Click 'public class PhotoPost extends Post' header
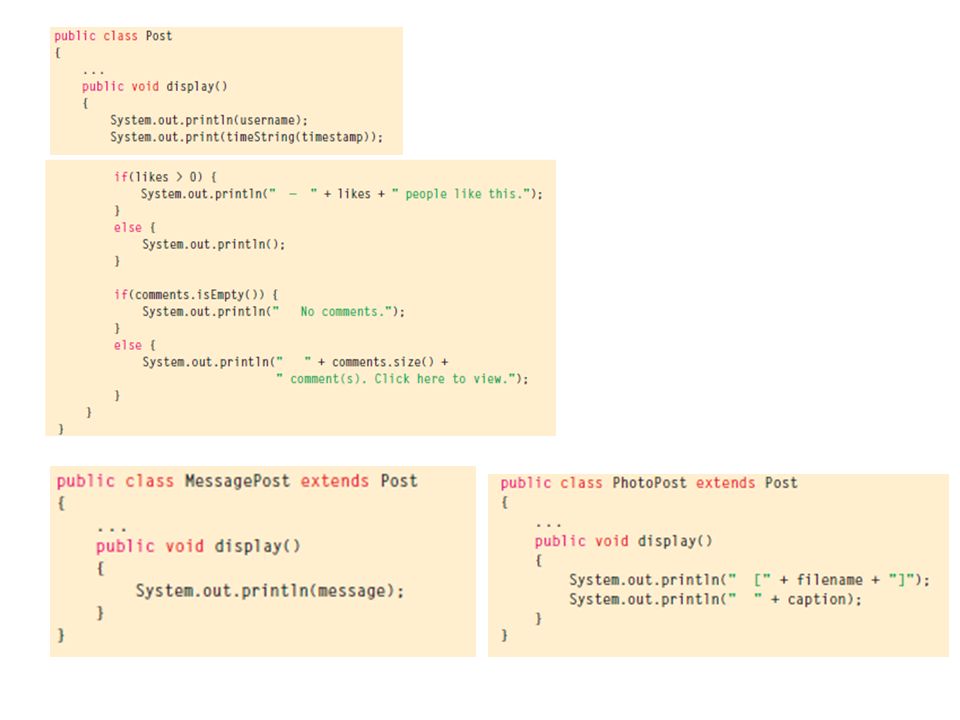Screen dimensions: 960x720 (x=649, y=483)
